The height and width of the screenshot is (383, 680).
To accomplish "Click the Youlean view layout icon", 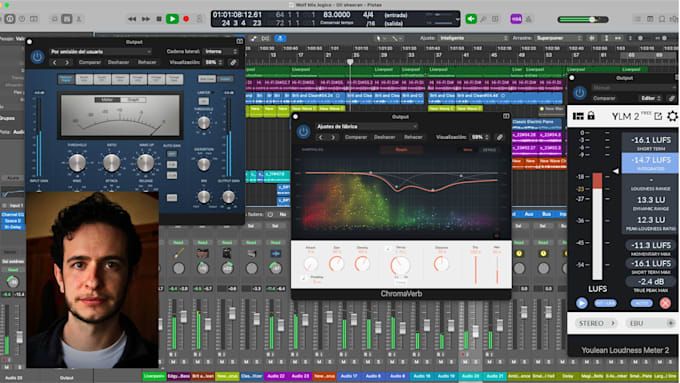I will click(578, 116).
